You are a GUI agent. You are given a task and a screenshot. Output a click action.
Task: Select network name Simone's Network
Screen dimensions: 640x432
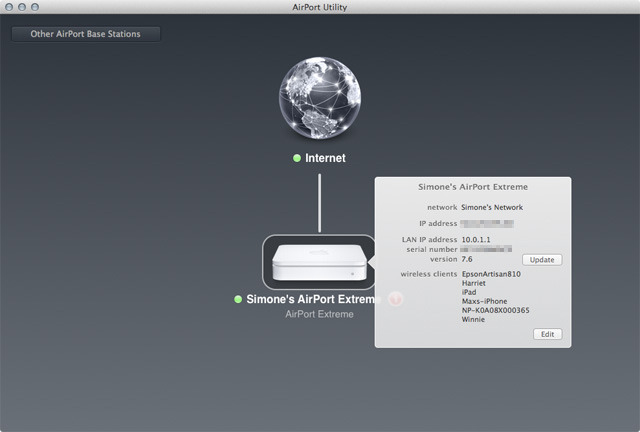click(492, 207)
